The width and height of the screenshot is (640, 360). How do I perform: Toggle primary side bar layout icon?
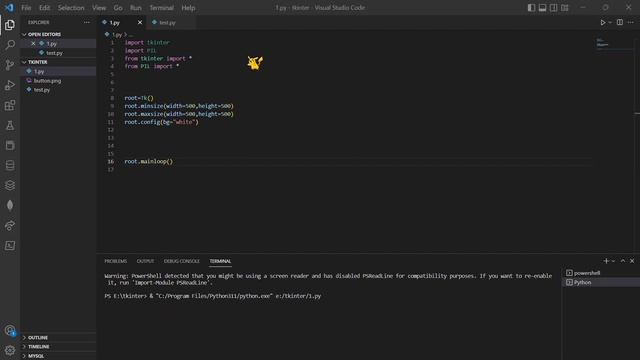pyautogui.click(x=531, y=7)
